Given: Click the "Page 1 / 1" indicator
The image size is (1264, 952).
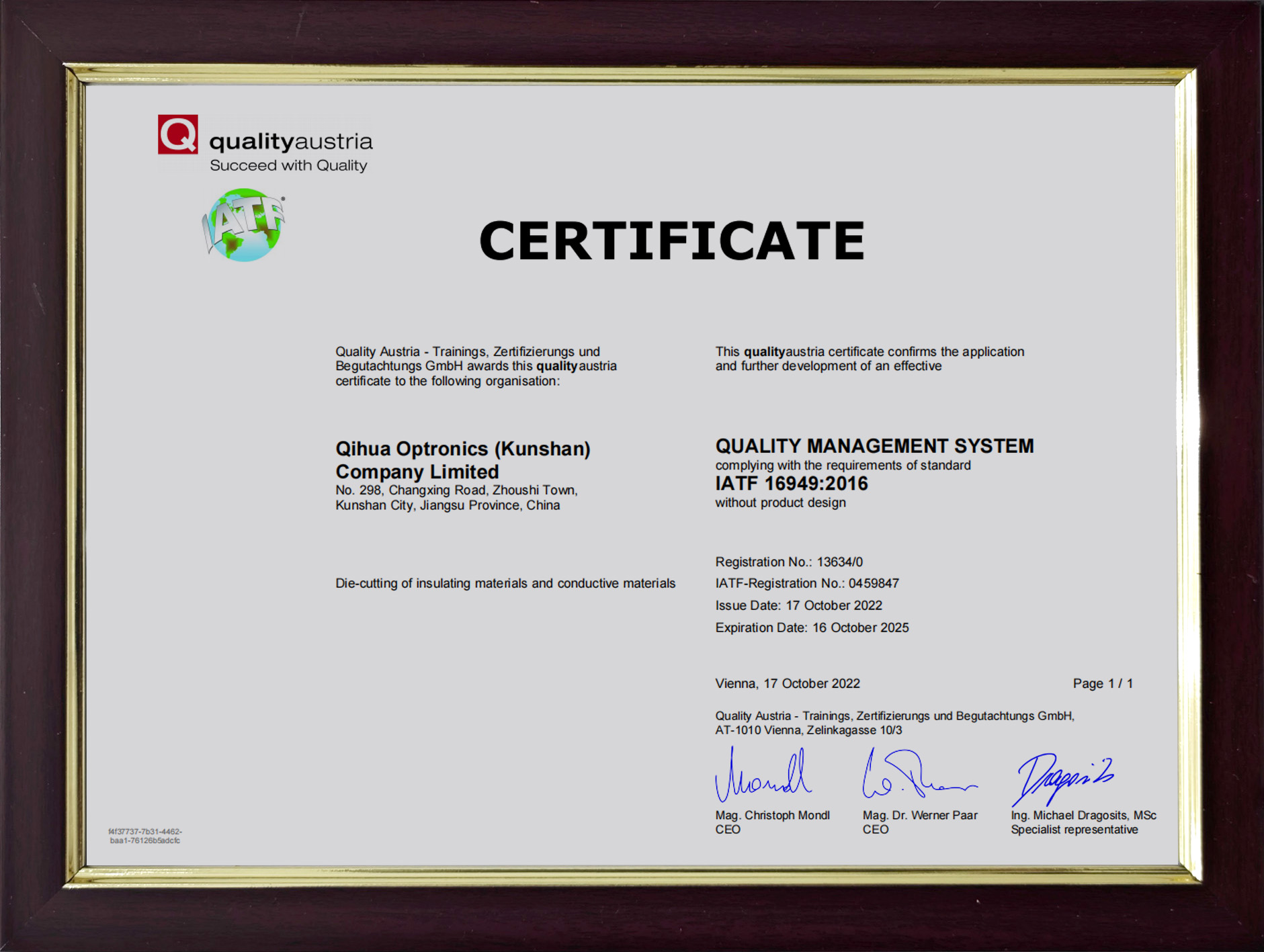Looking at the screenshot, I should click(1103, 683).
